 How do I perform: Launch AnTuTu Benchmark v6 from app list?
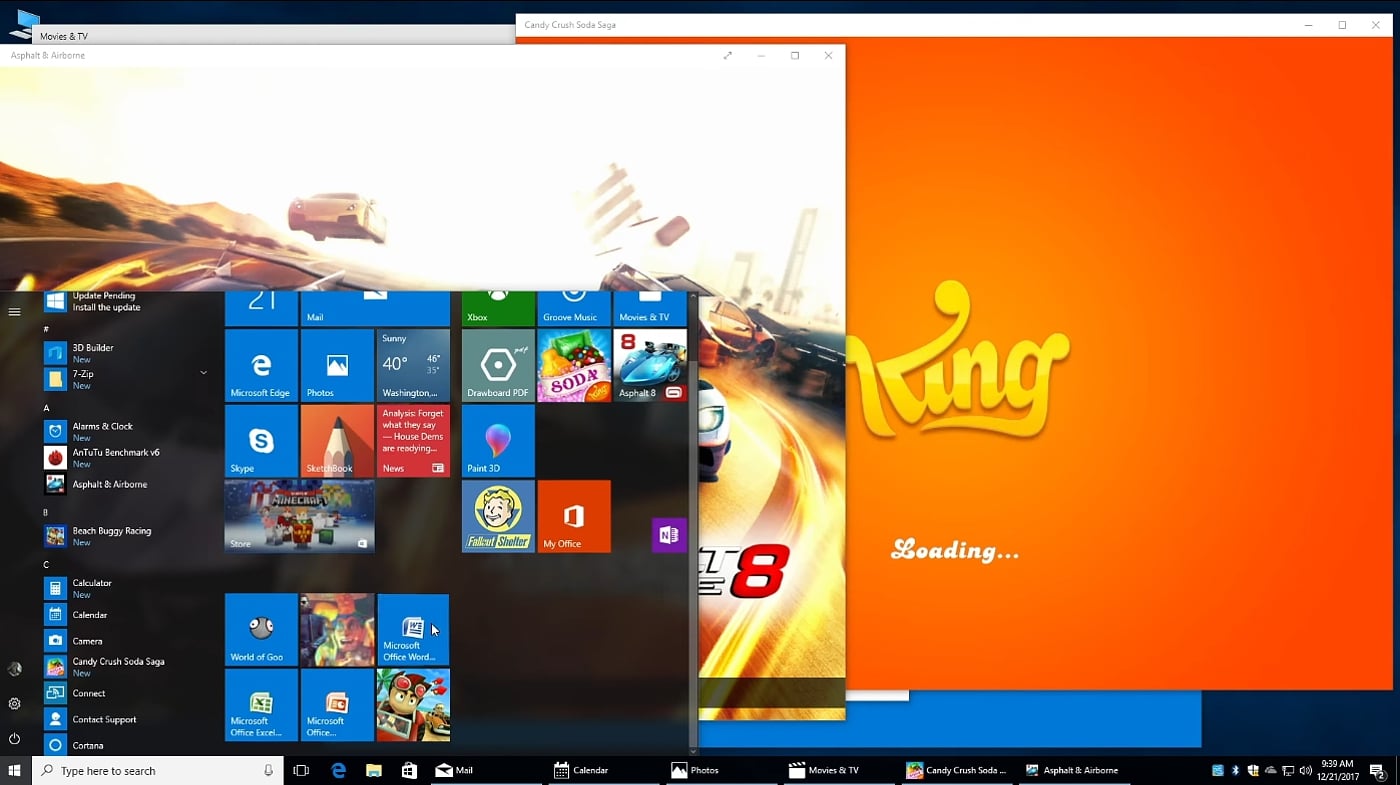click(126, 457)
